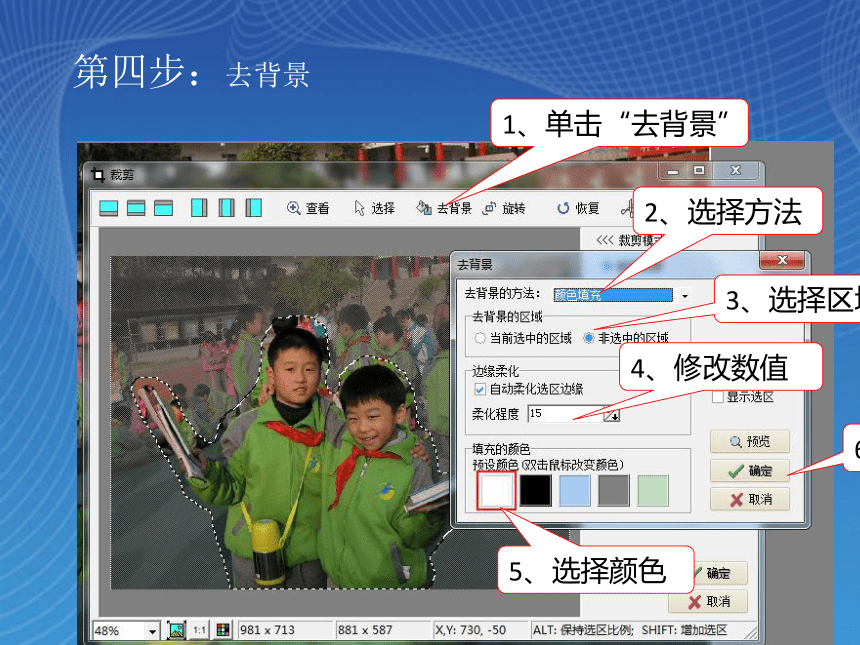Screen dimensions: 860x645
Task: Open the 48% zoom dropdown
Action: pyautogui.click(x=152, y=631)
